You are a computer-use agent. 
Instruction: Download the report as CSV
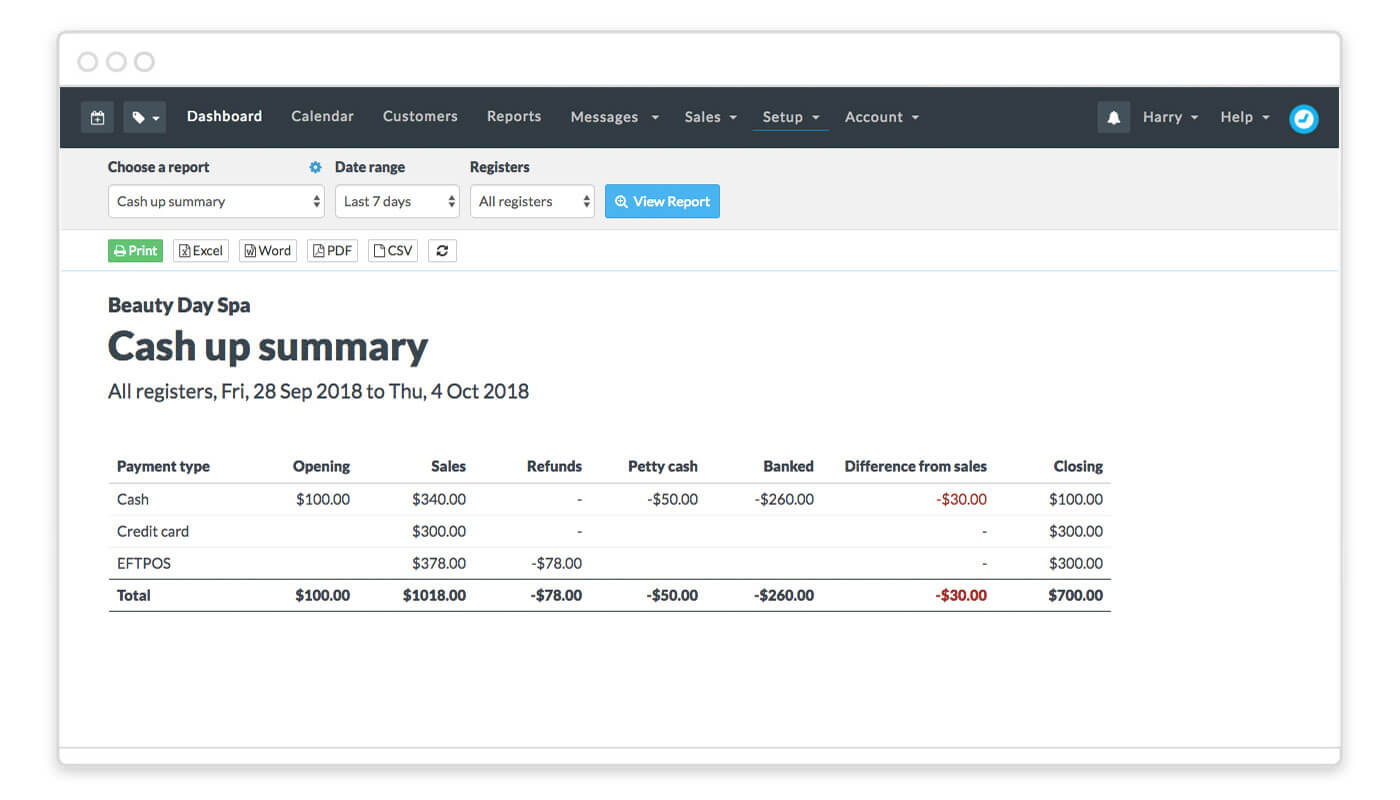[392, 250]
